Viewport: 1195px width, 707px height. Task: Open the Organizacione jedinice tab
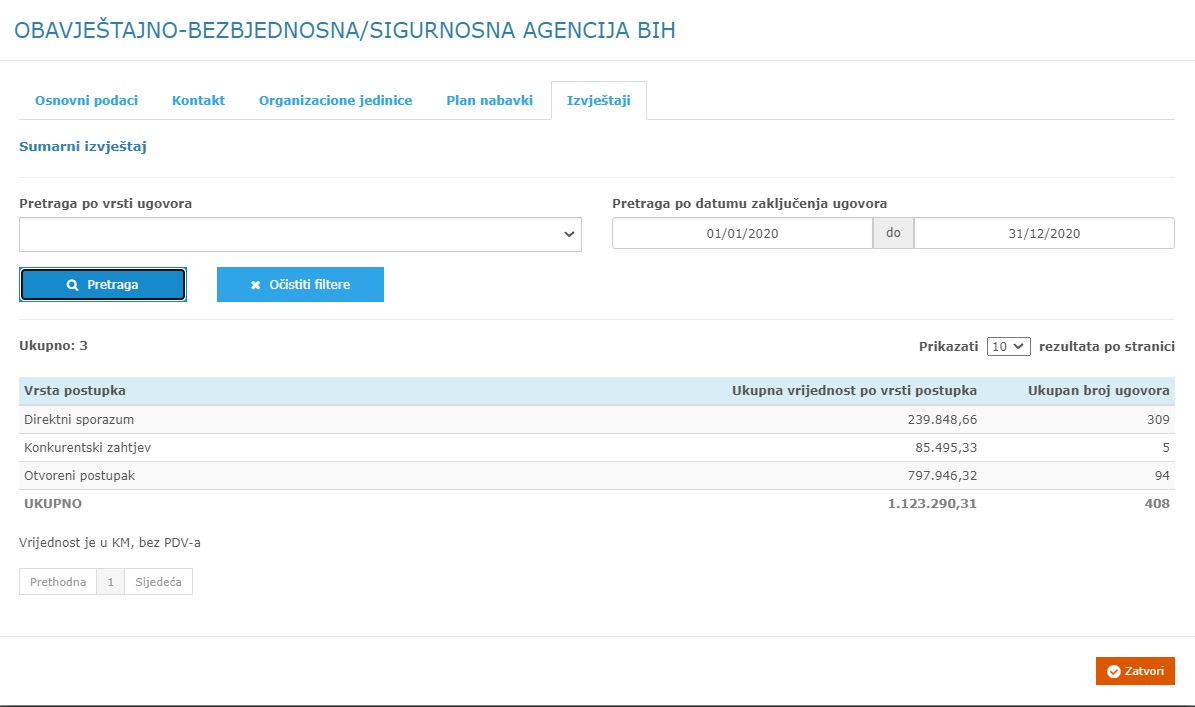335,101
